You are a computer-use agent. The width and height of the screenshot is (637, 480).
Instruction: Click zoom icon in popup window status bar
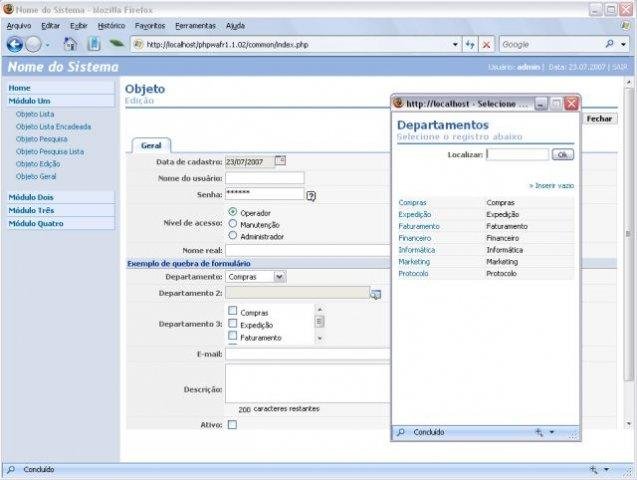click(x=539, y=432)
